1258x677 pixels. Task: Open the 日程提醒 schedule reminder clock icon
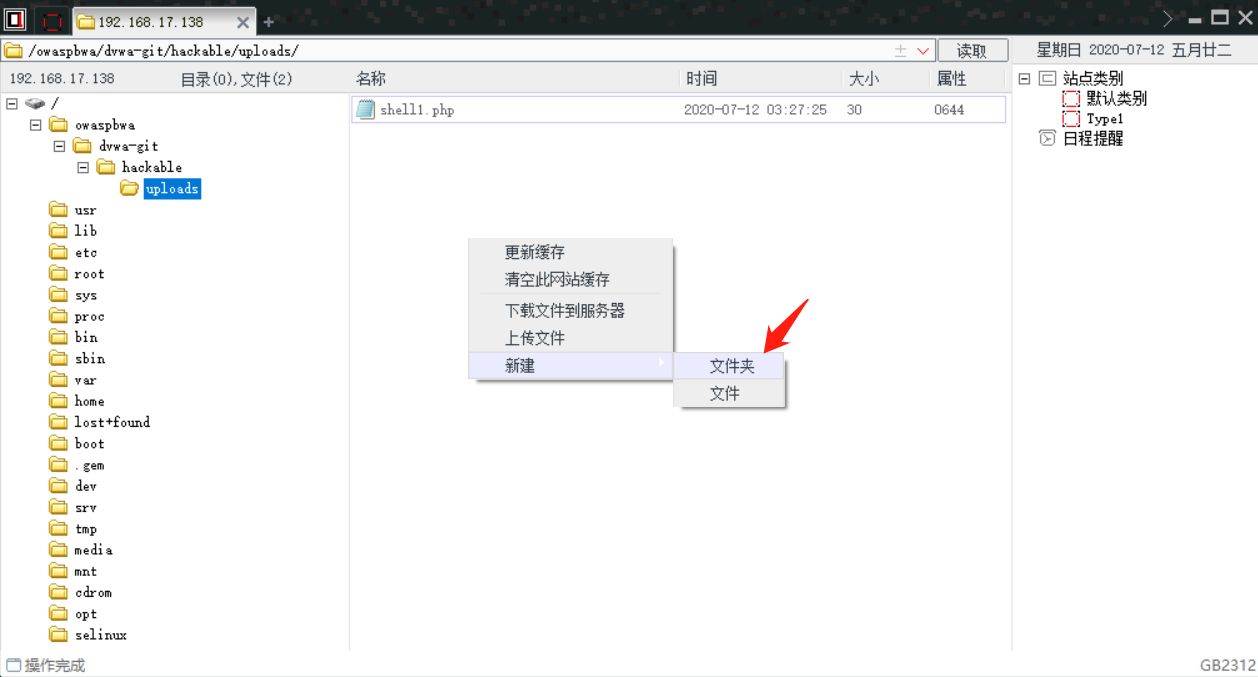click(1047, 138)
